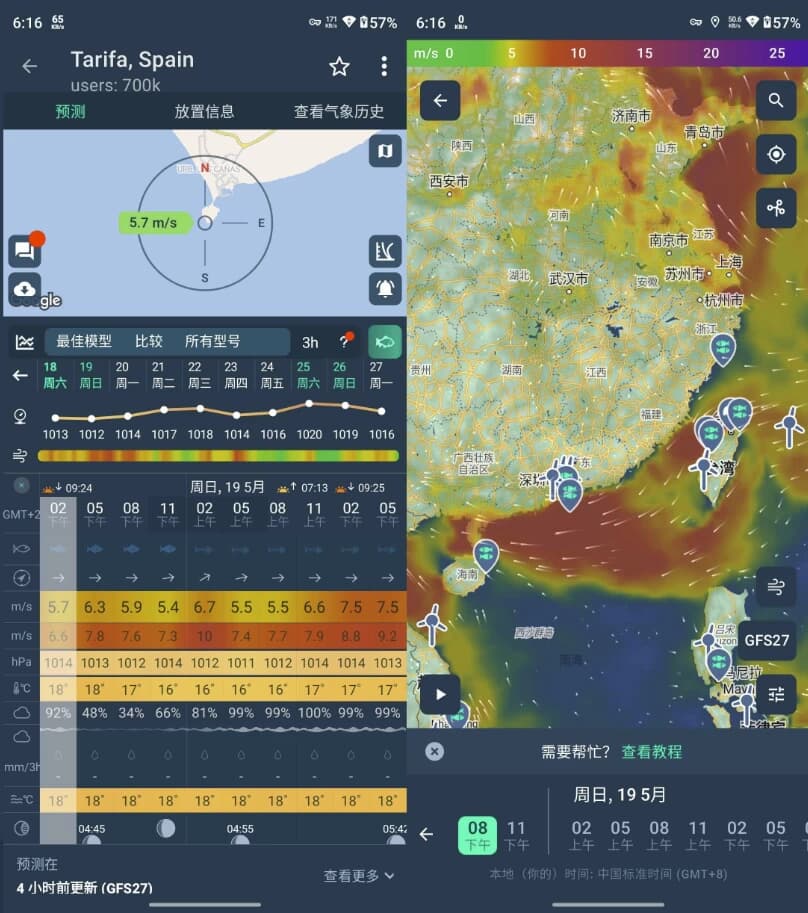Toggle Tarifa as a favorite spot
The width and height of the screenshot is (808, 913).
(339, 66)
